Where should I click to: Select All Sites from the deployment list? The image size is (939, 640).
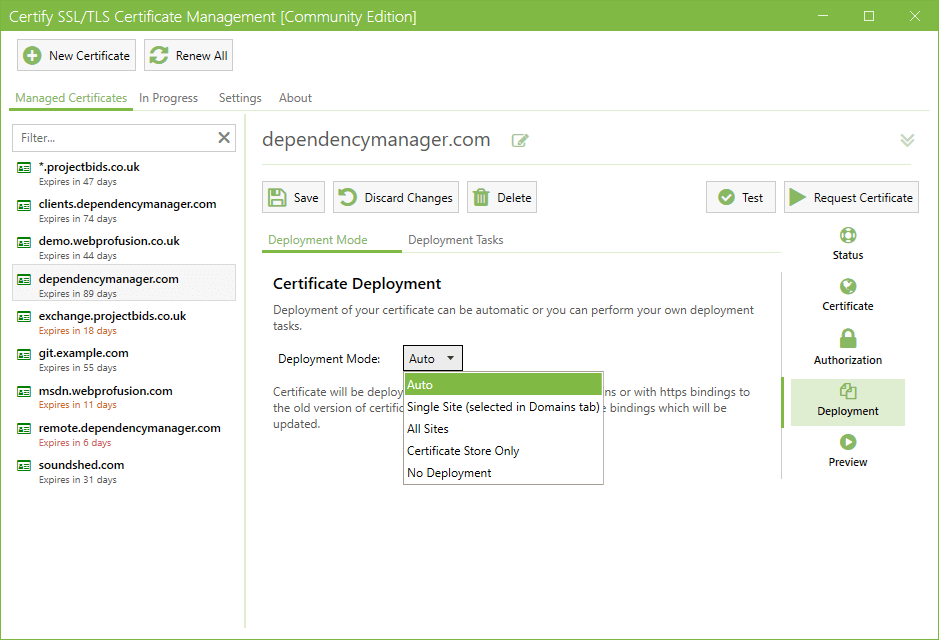point(428,429)
